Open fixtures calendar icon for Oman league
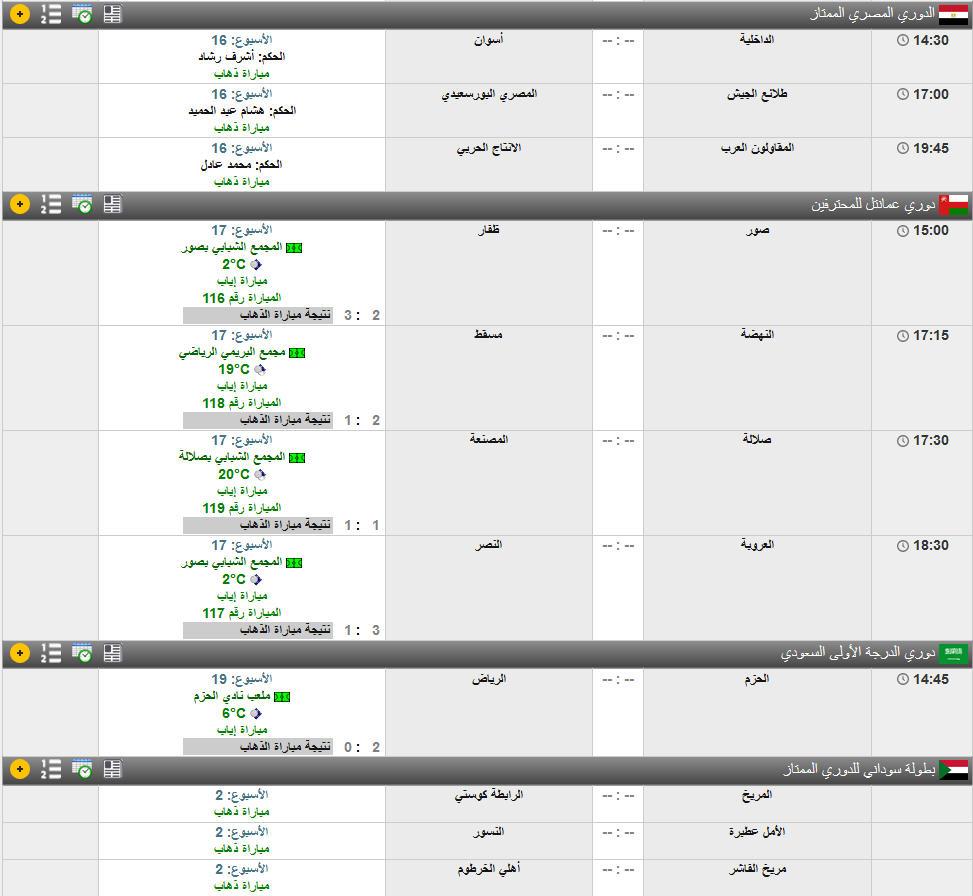The image size is (973, 896). coord(82,204)
